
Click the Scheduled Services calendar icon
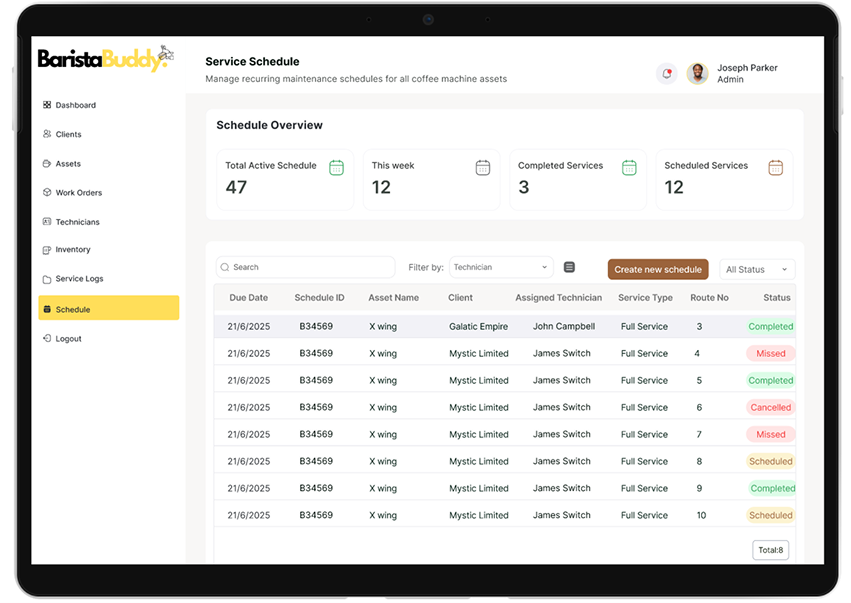point(775,167)
